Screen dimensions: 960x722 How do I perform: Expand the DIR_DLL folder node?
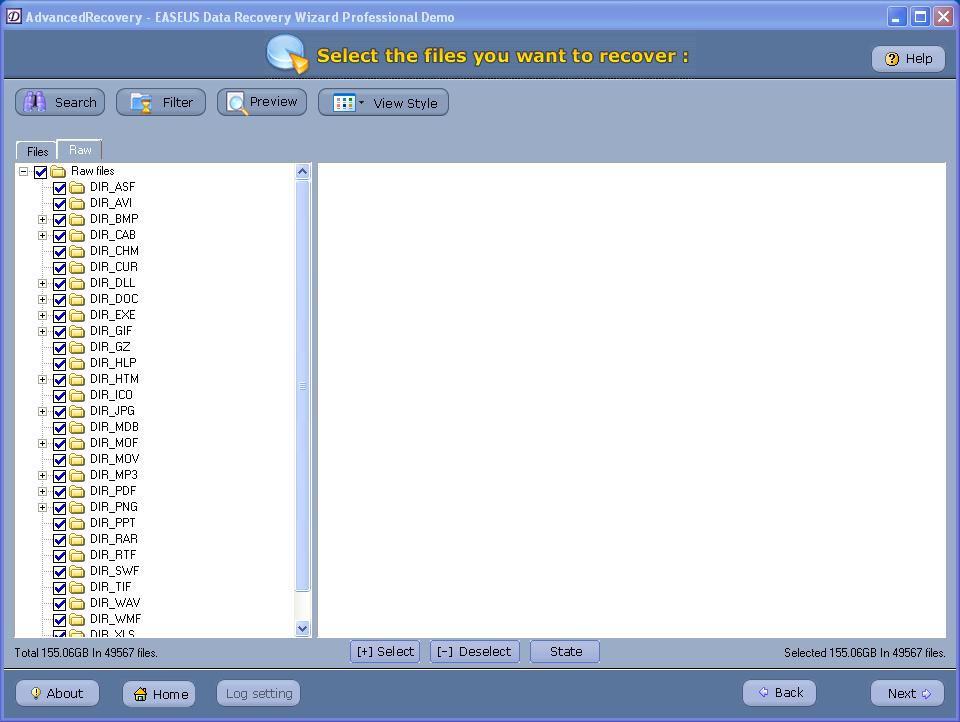[42, 284]
